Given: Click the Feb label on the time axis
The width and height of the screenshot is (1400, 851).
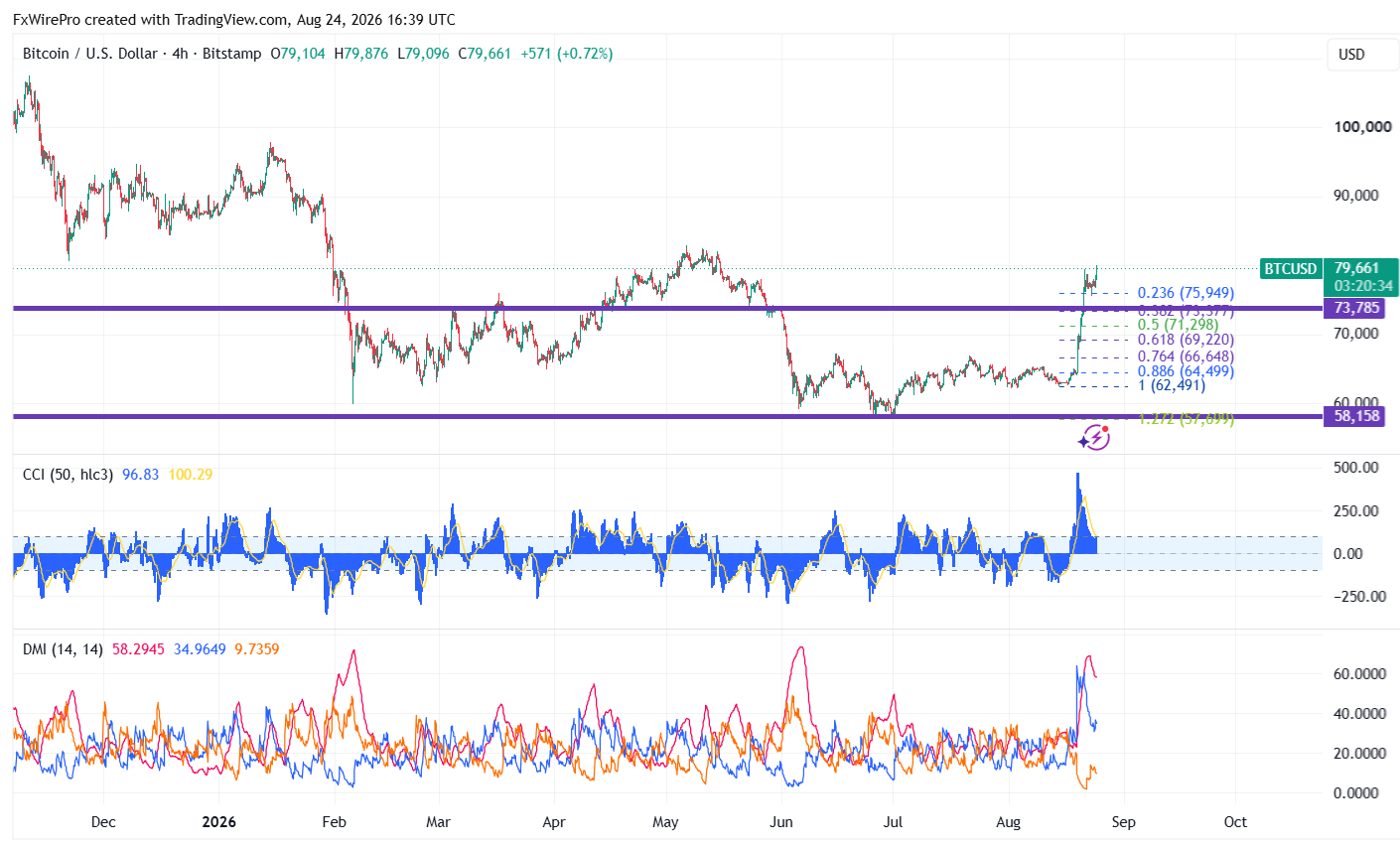Looking at the screenshot, I should (x=335, y=822).
